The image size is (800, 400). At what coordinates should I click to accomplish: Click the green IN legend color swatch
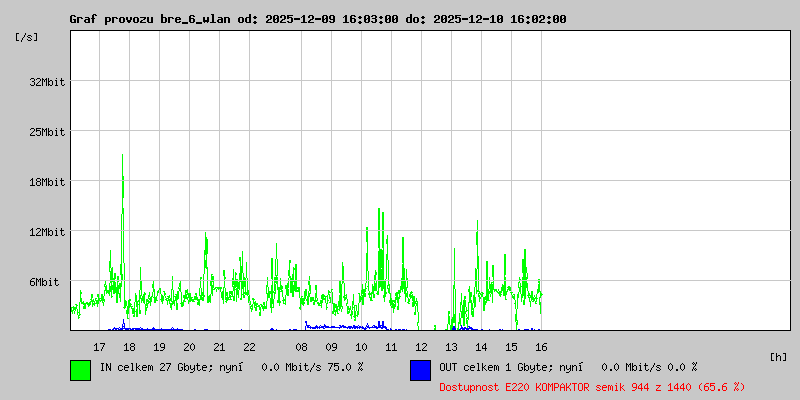pyautogui.click(x=81, y=370)
